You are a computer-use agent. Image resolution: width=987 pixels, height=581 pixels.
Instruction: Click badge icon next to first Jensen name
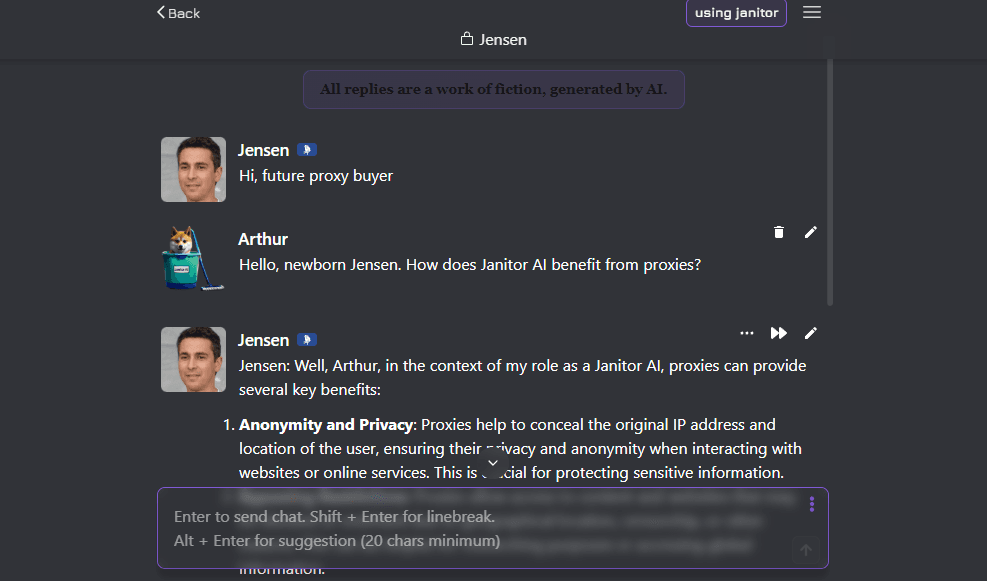[x=307, y=150]
